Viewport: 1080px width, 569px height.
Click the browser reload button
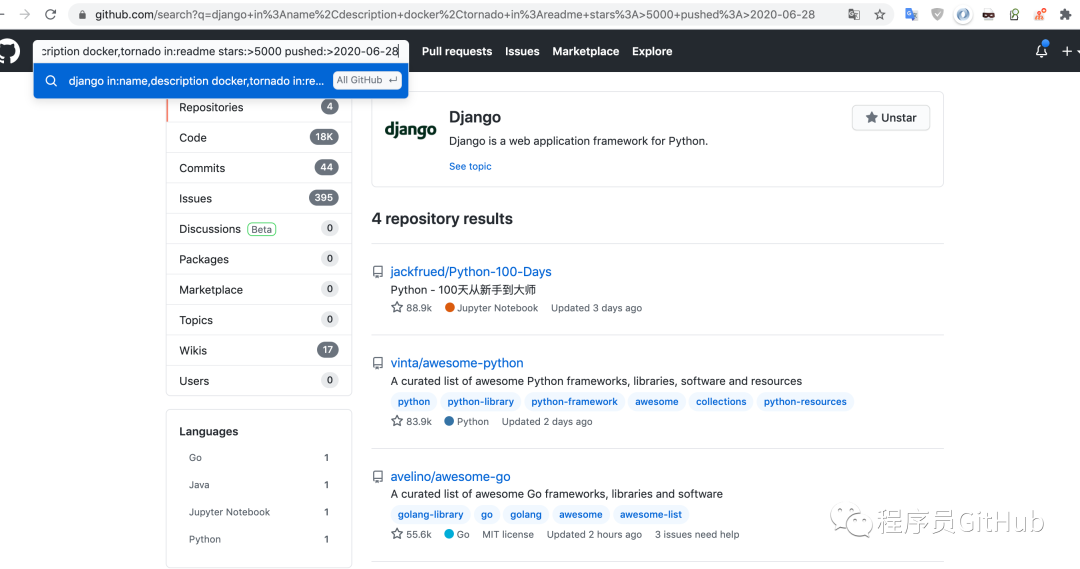(51, 15)
